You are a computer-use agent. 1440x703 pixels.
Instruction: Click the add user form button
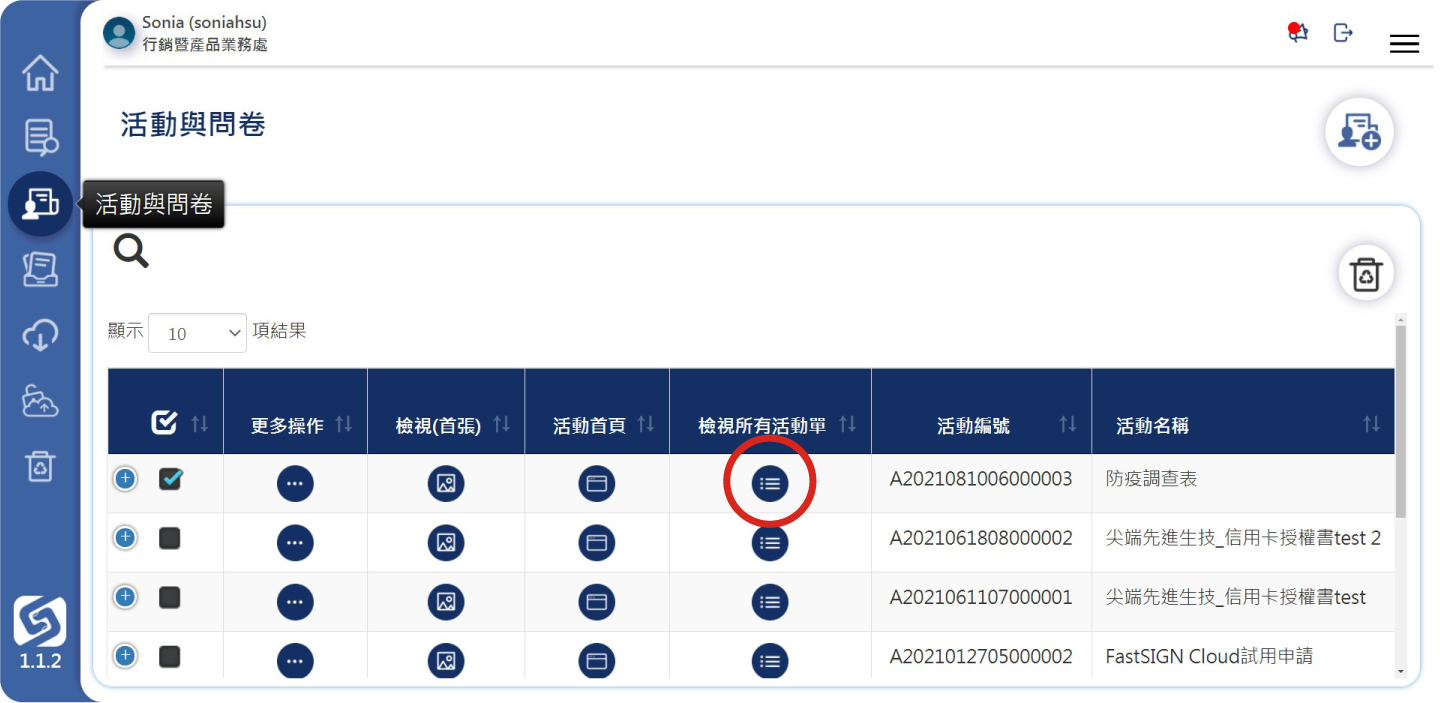pos(1359,132)
